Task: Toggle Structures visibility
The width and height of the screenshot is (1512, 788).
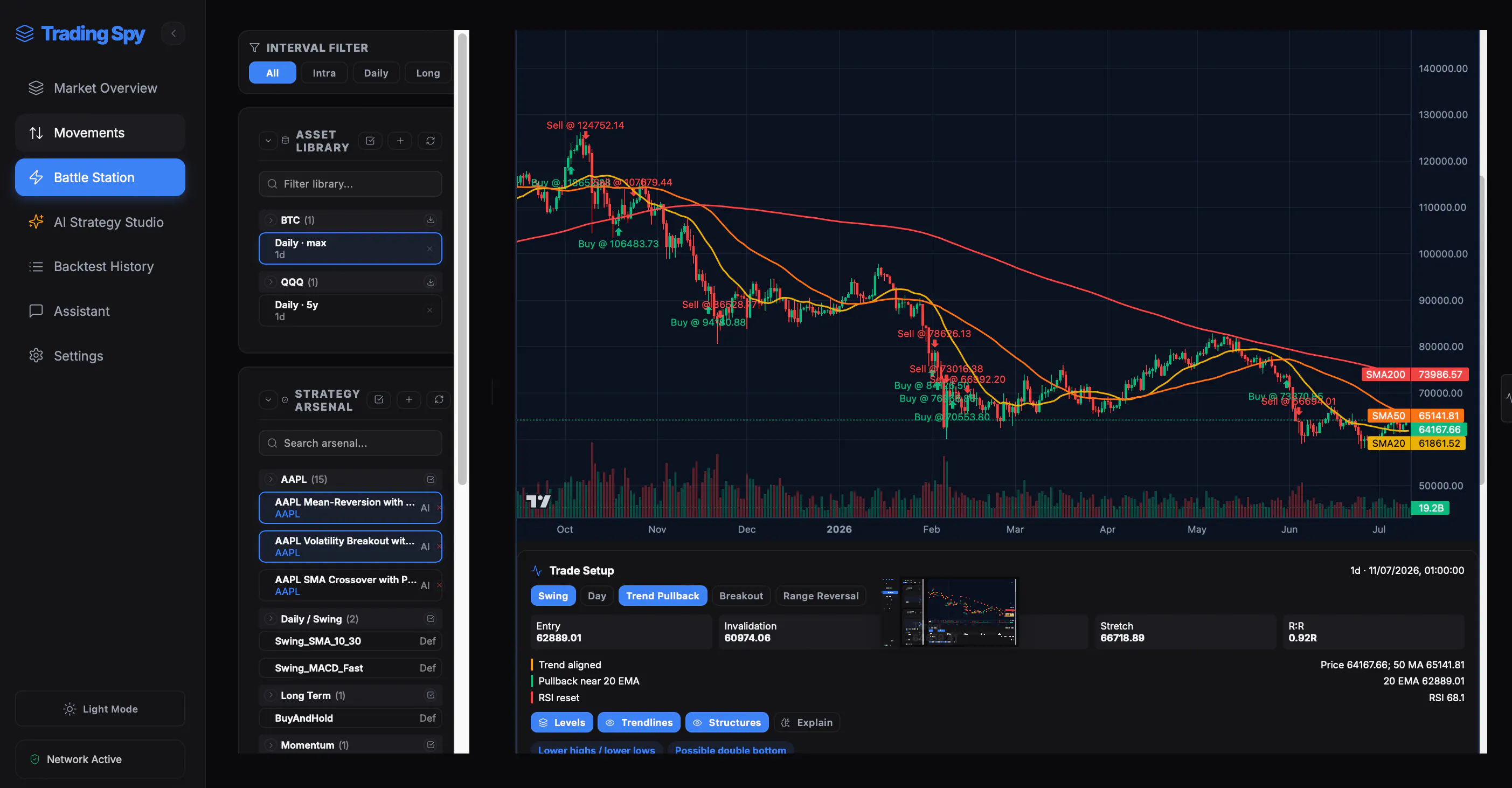Action: click(727, 723)
